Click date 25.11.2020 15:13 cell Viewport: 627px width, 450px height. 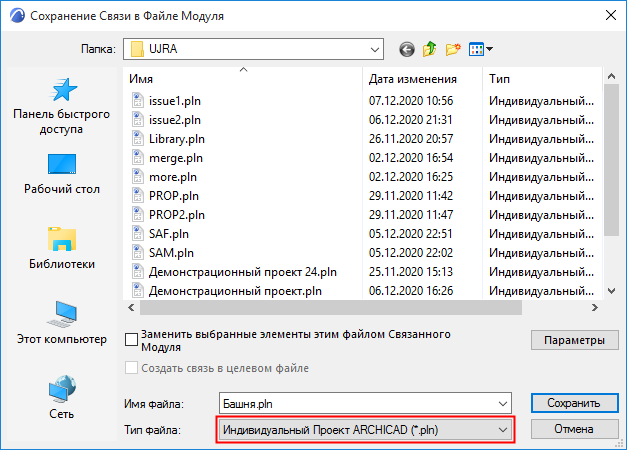[x=411, y=272]
